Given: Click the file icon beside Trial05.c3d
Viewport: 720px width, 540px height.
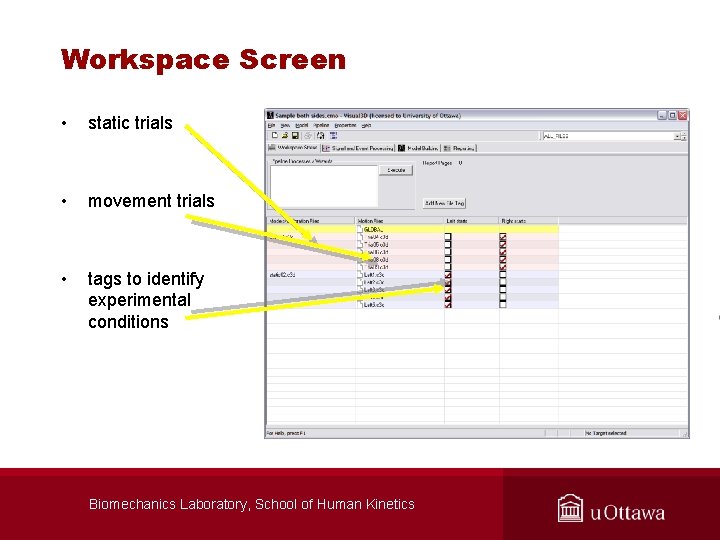Looking at the screenshot, I should [x=360, y=244].
